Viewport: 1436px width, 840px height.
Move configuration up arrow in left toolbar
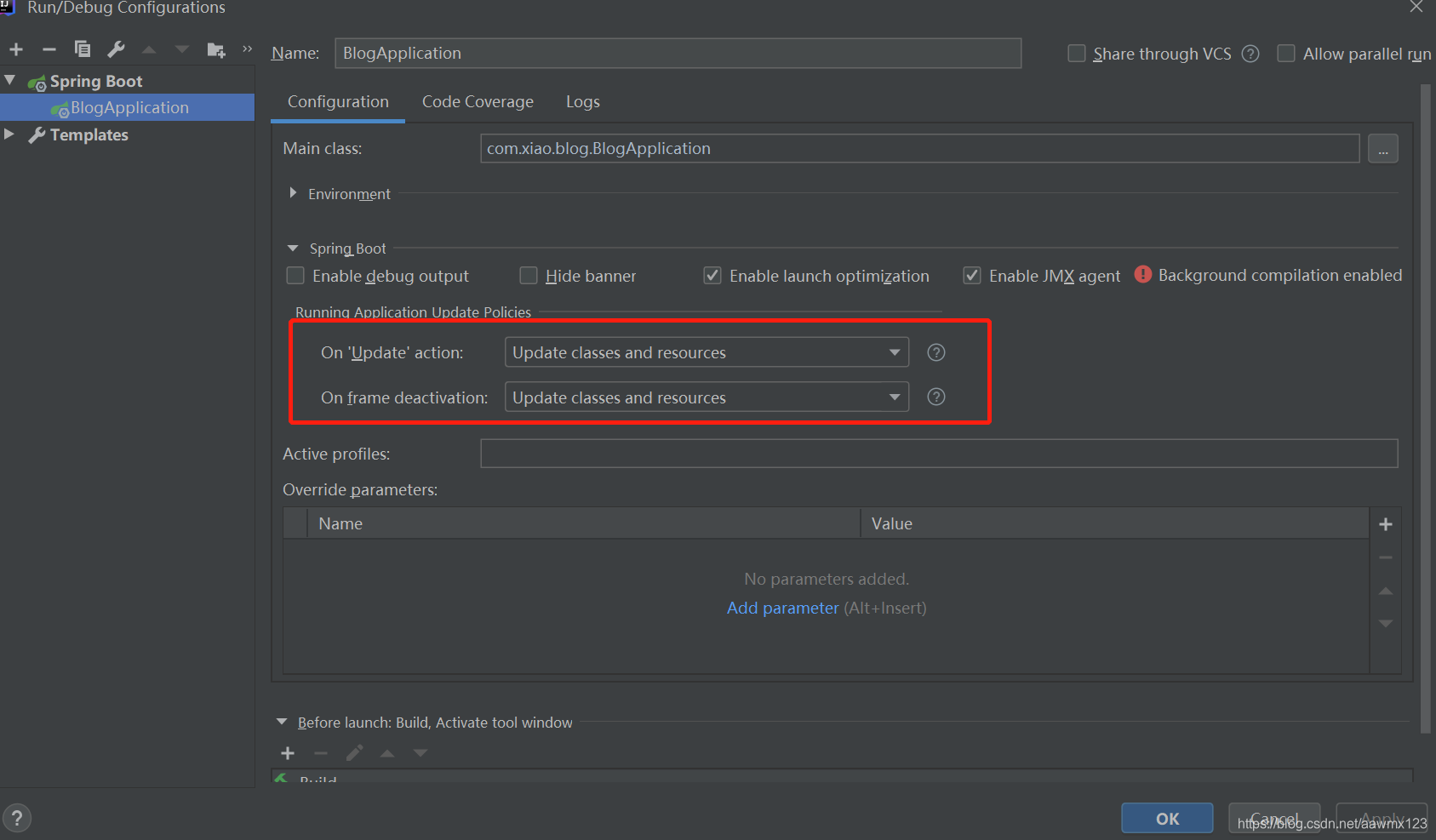click(149, 49)
